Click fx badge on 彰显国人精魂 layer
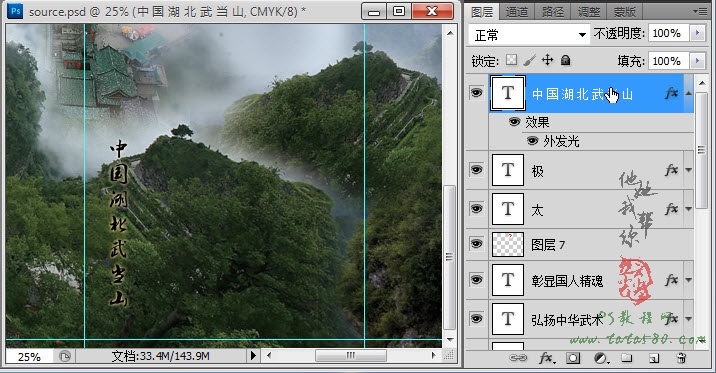Viewport: 716px width, 373px height. [671, 280]
